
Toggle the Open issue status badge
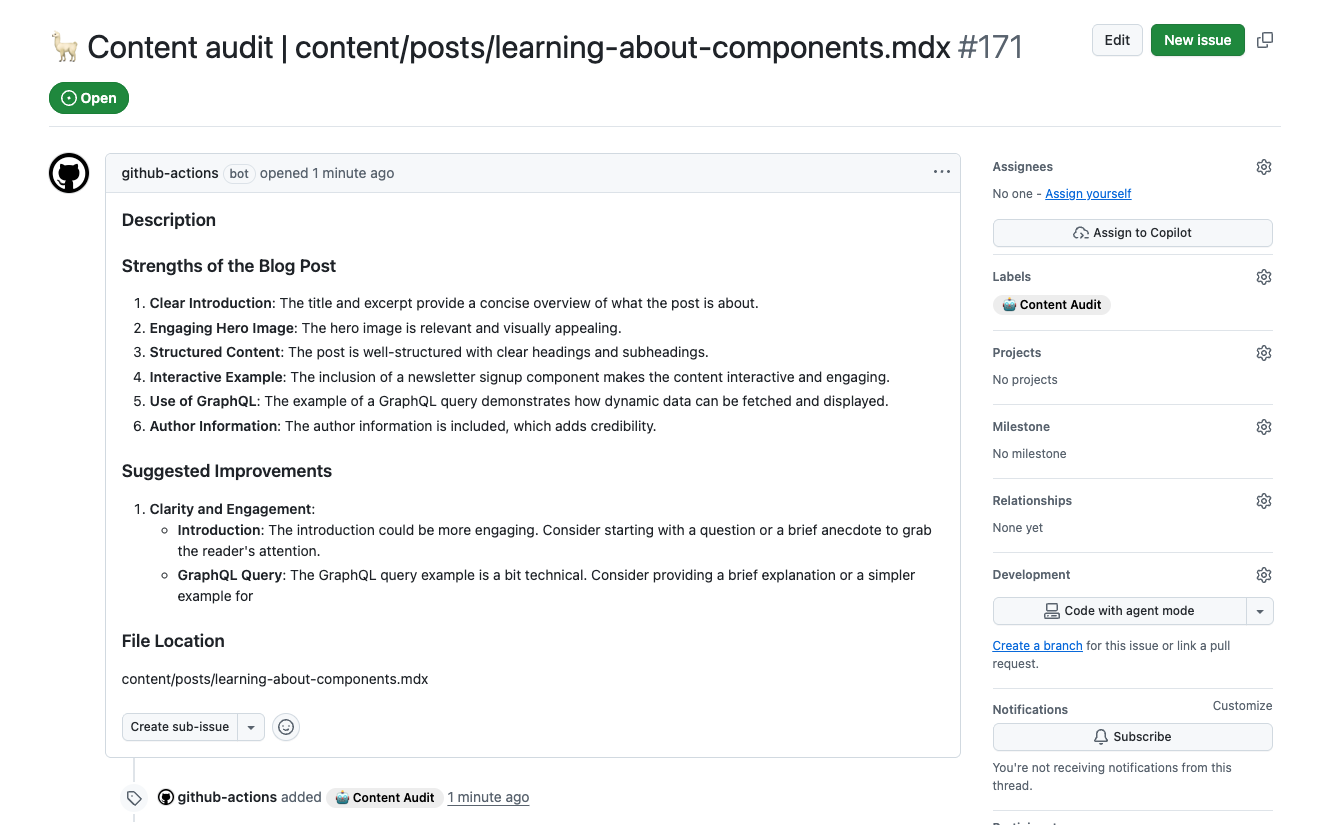(88, 98)
